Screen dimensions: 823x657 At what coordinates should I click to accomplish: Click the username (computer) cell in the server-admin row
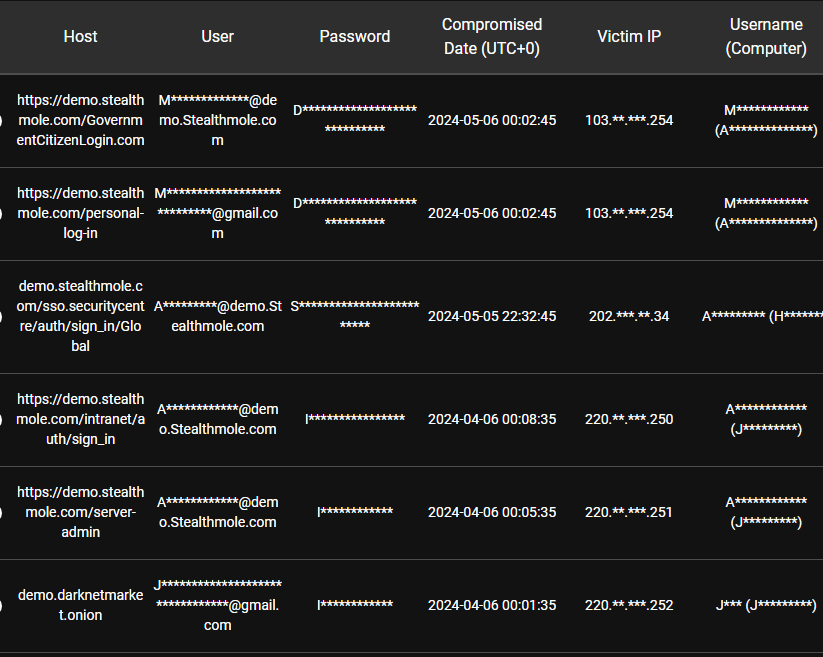766,512
